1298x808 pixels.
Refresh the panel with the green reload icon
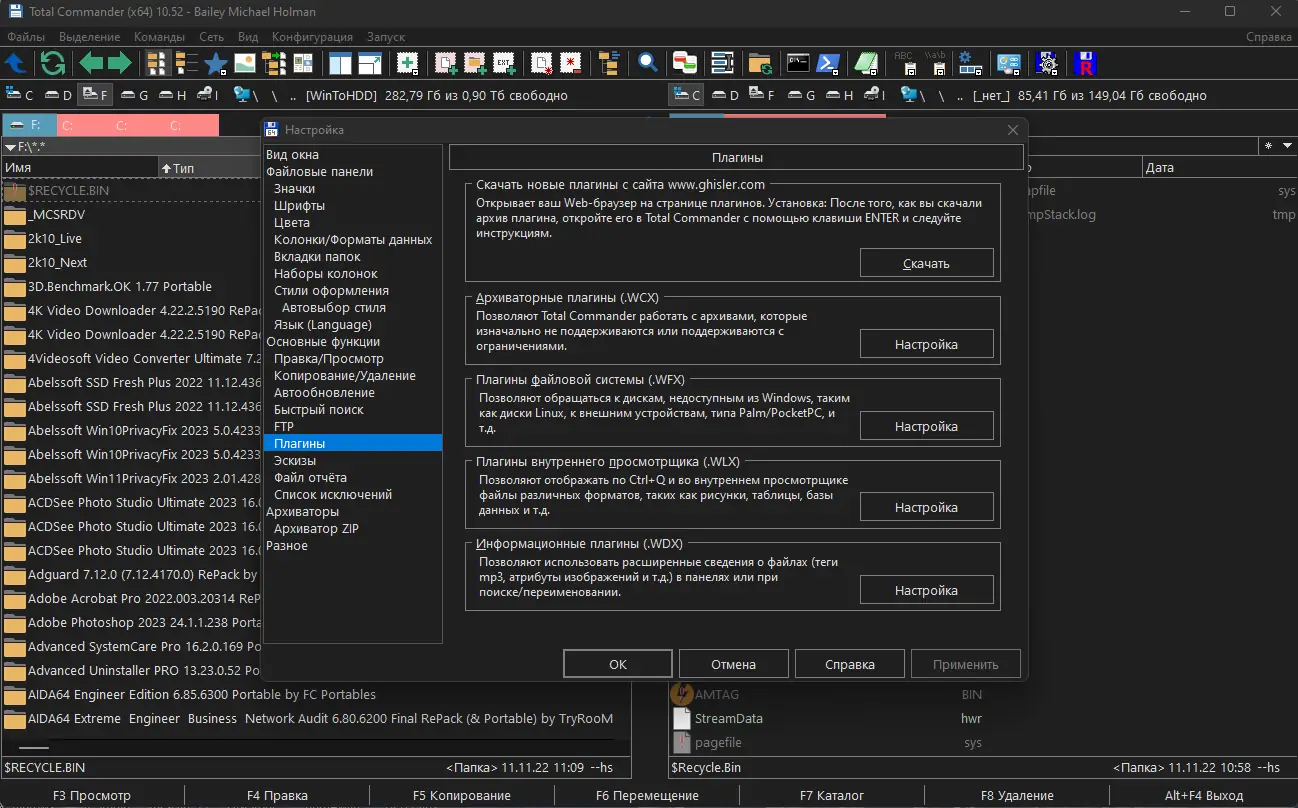(53, 63)
